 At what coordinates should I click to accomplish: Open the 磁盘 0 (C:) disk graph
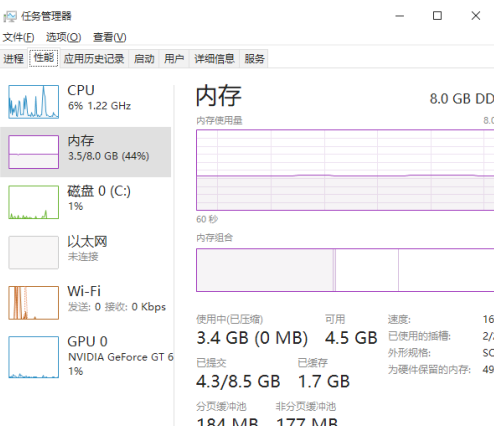(x=34, y=202)
